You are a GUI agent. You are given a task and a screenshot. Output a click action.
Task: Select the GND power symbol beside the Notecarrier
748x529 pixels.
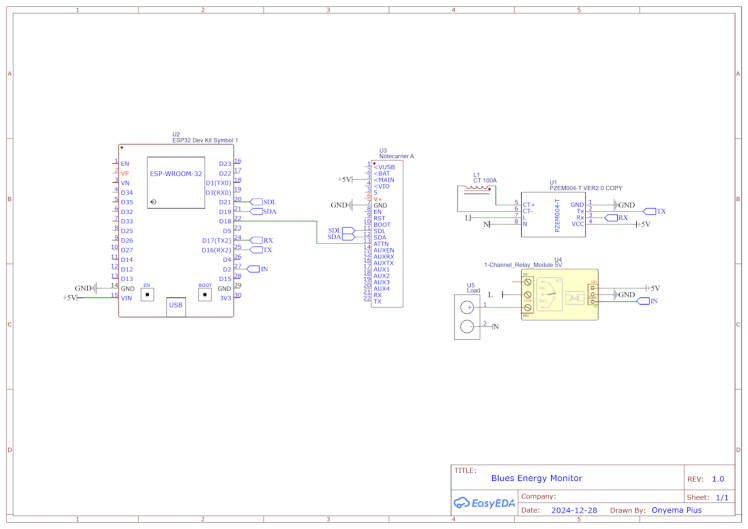[x=342, y=205]
